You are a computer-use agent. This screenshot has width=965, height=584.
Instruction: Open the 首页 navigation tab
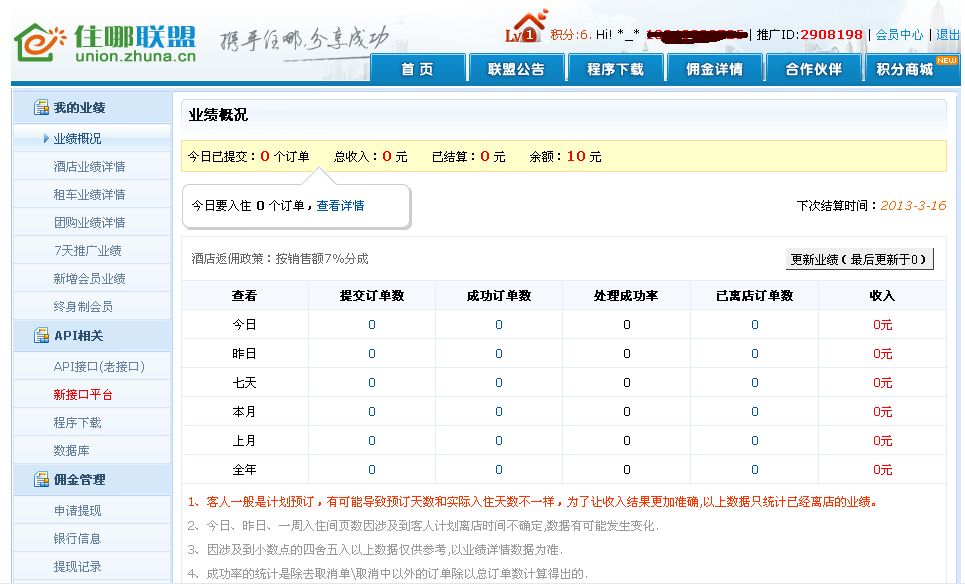pyautogui.click(x=417, y=69)
